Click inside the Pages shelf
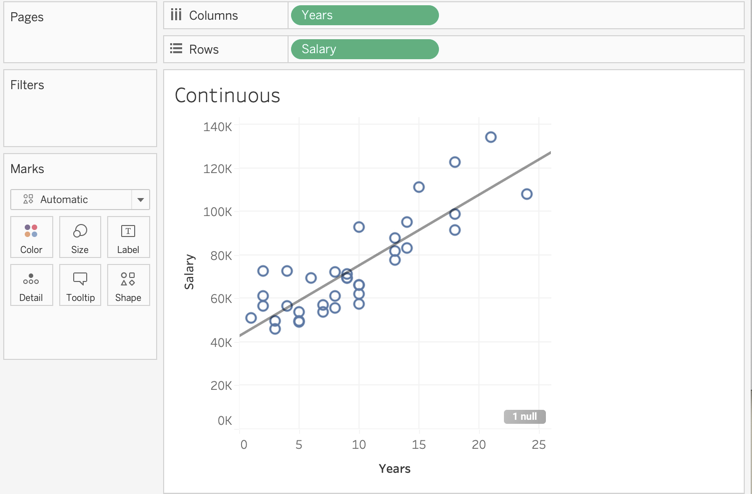This screenshot has width=752, height=494. click(x=80, y=40)
